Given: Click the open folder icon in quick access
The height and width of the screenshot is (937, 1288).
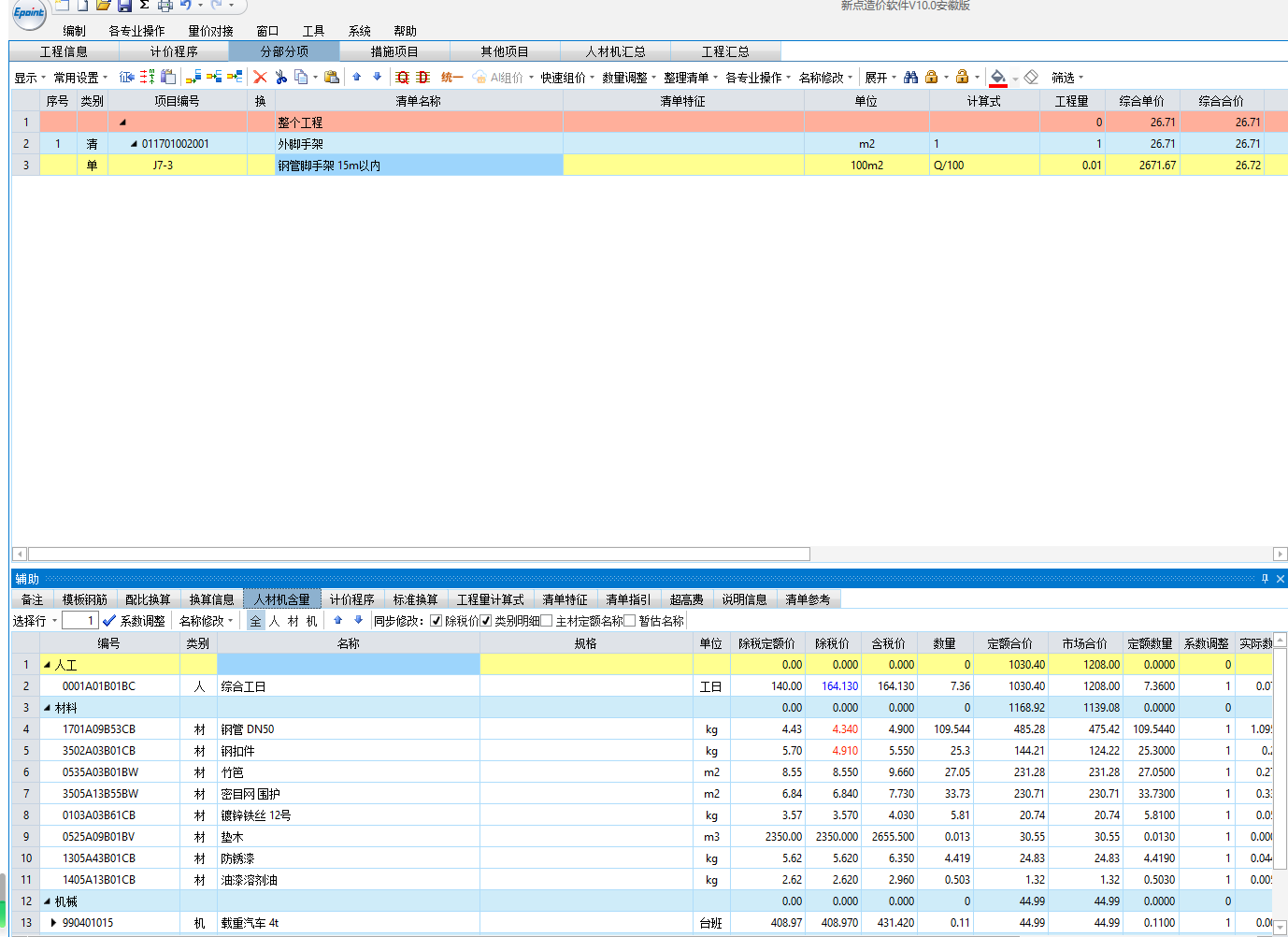Looking at the screenshot, I should coord(104,6).
